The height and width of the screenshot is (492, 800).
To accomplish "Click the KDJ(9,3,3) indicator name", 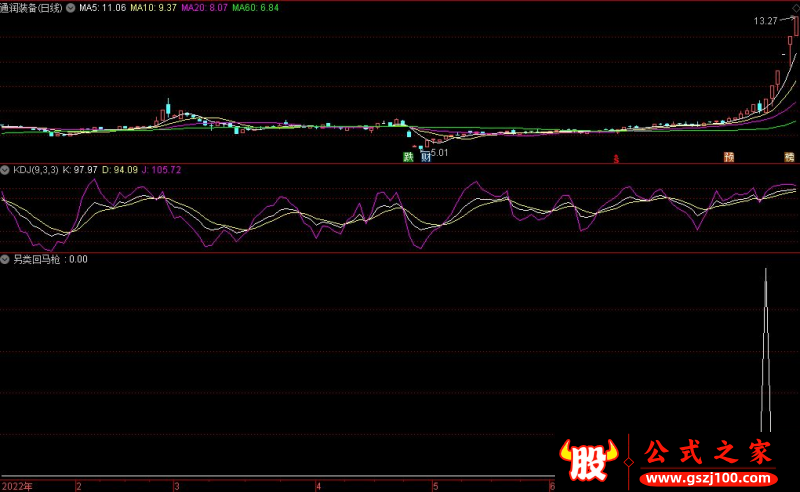I will point(36,170).
